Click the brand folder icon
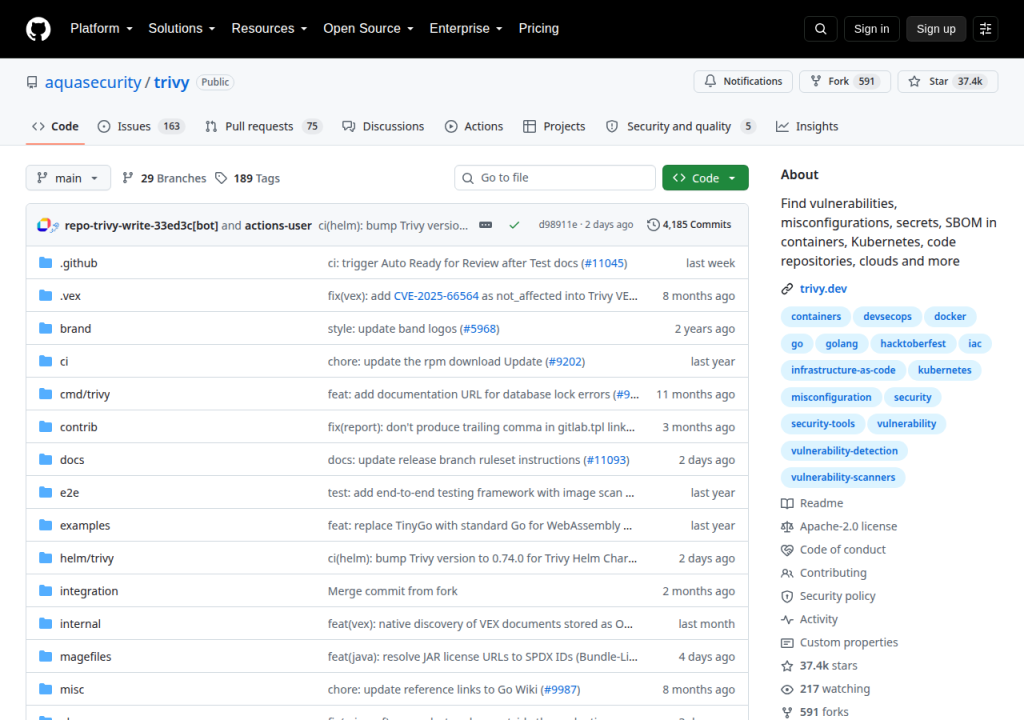 coord(45,328)
